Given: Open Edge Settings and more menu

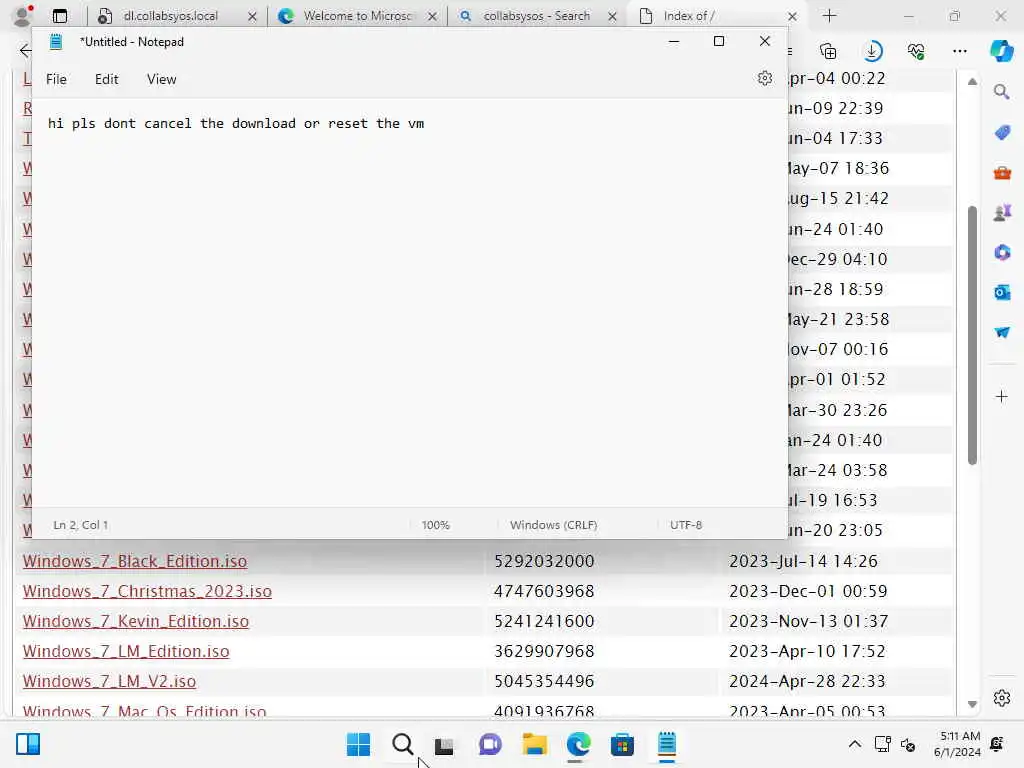Looking at the screenshot, I should tap(959, 51).
